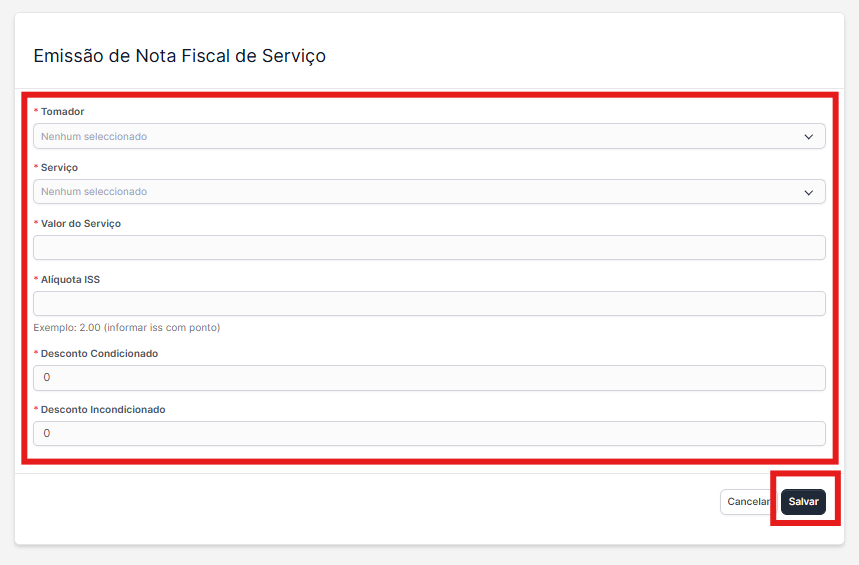Click the chevron arrow in Serviço field
This screenshot has width=859, height=565.
(809, 192)
